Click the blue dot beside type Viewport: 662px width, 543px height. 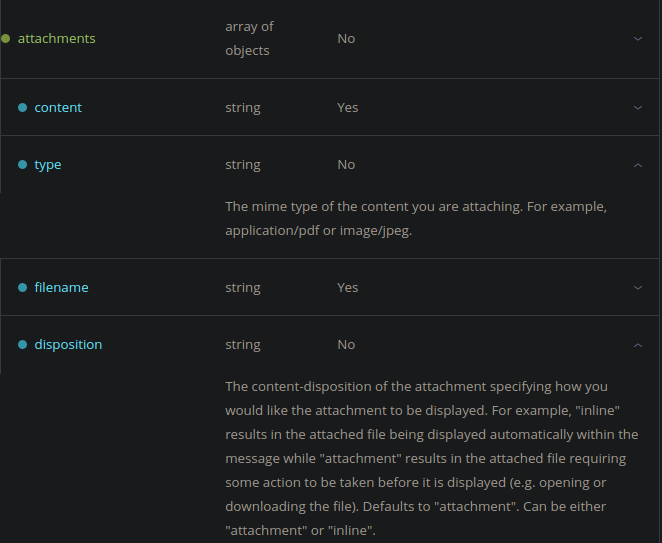(23, 165)
